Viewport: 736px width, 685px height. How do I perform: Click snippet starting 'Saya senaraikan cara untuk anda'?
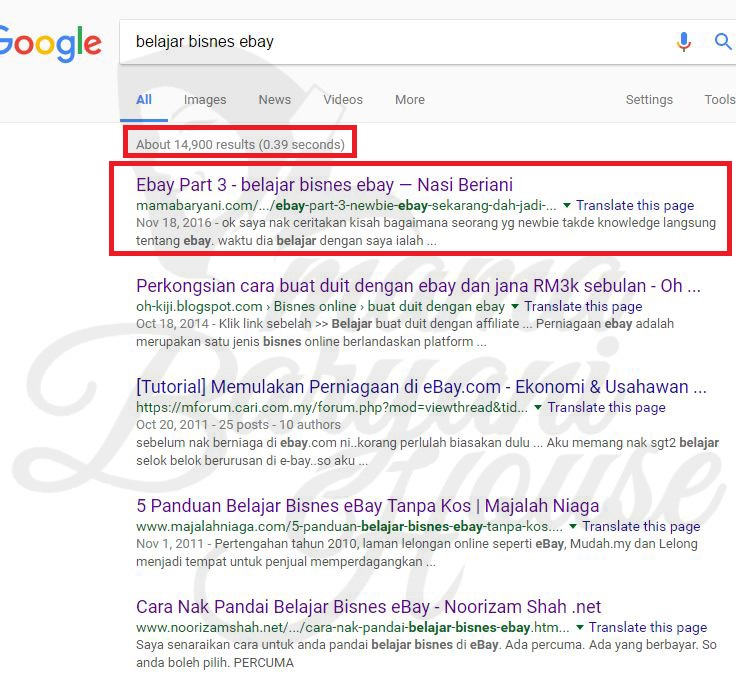tap(426, 654)
